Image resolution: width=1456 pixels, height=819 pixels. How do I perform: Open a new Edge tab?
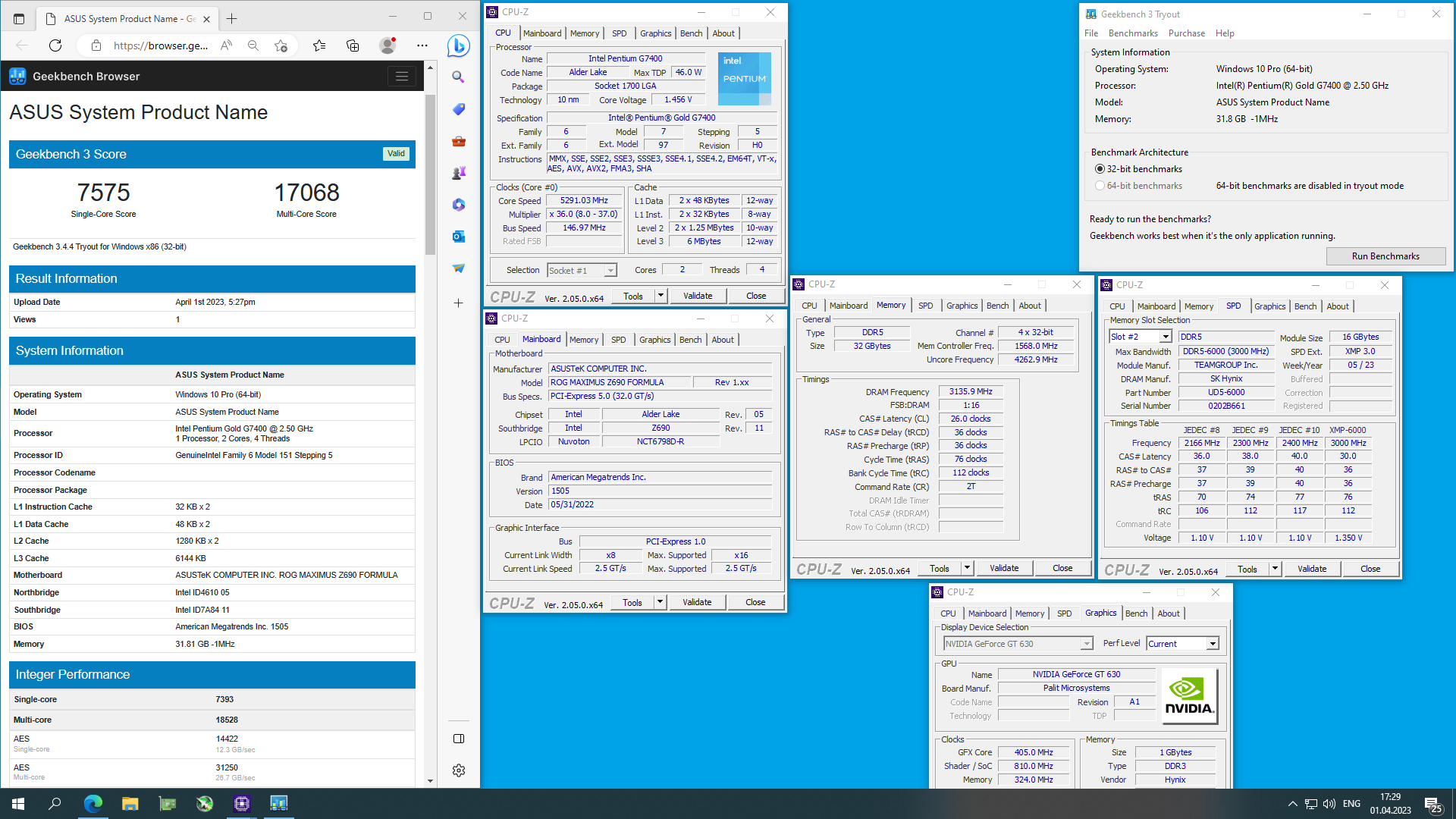(x=232, y=18)
